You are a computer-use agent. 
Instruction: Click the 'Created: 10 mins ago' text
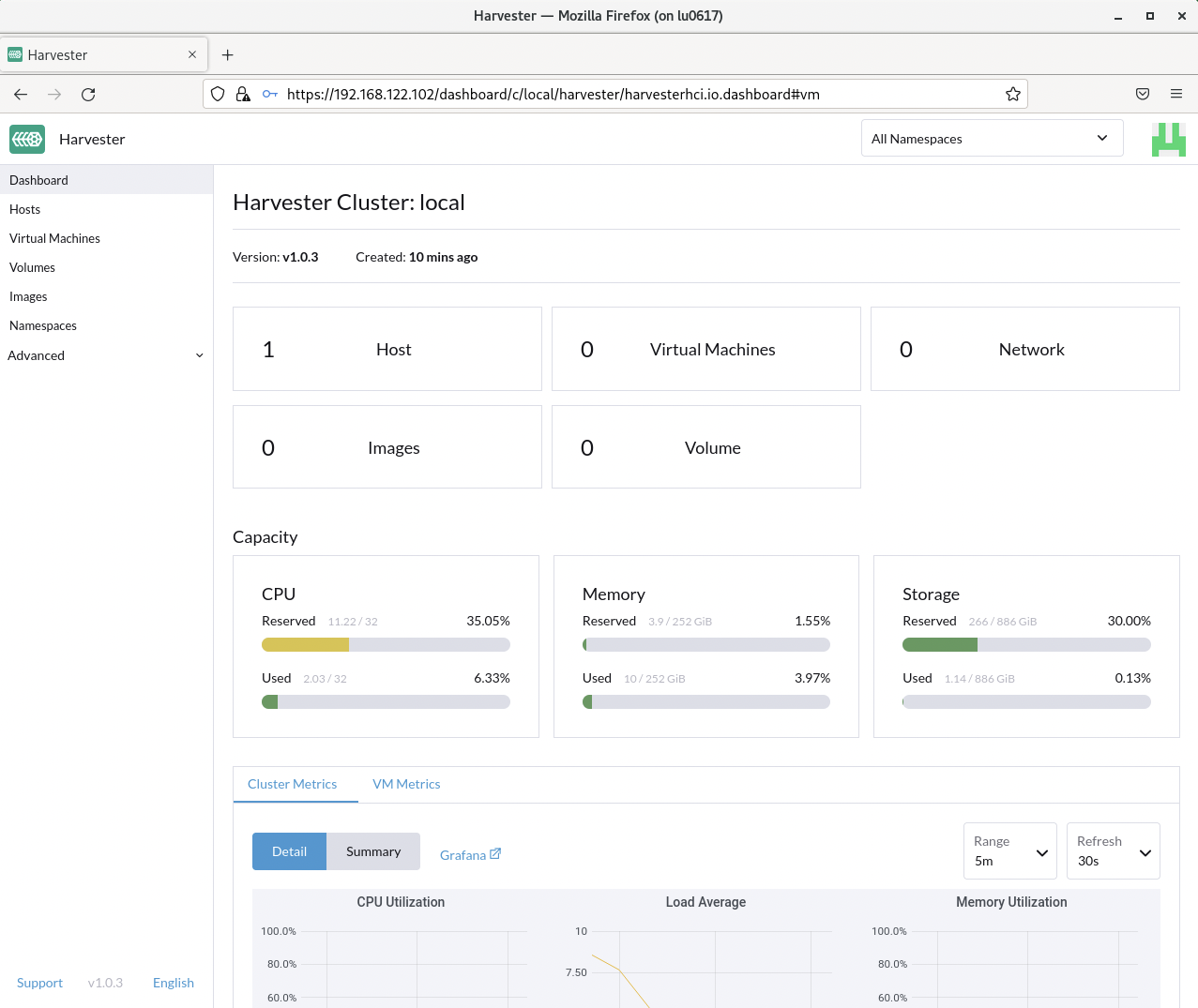click(417, 257)
